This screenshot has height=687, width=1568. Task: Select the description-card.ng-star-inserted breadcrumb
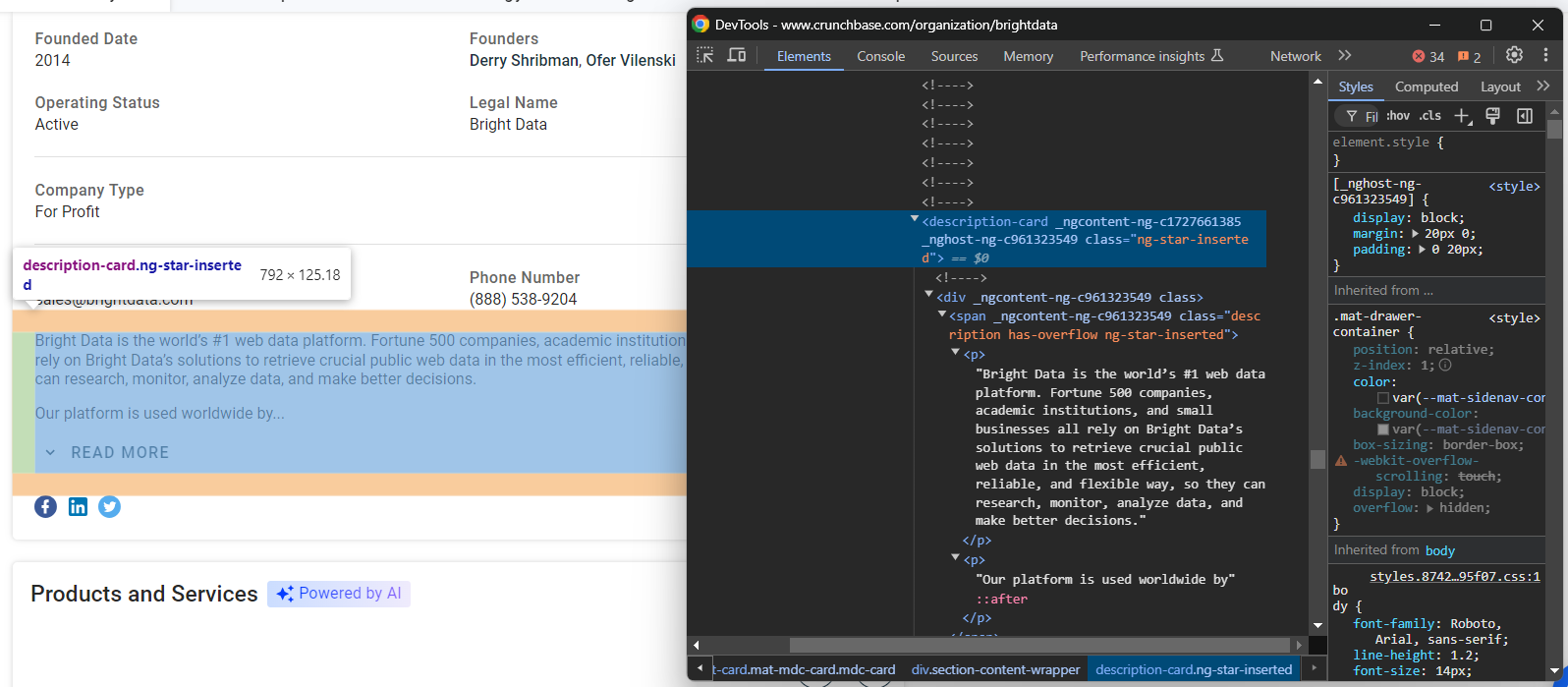point(1194,669)
